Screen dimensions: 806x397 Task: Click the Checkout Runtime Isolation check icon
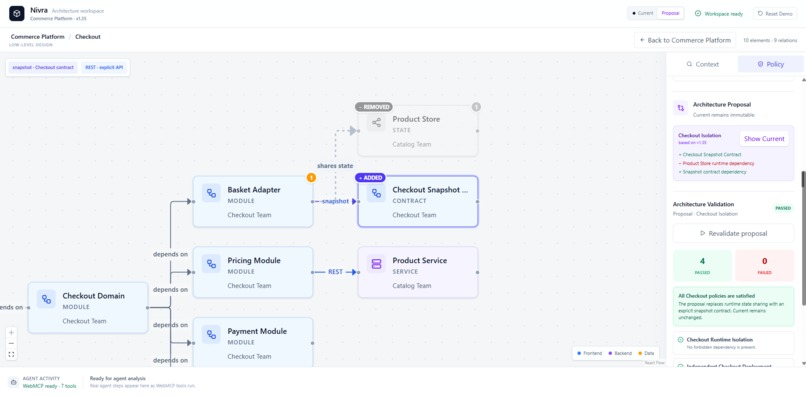[681, 340]
